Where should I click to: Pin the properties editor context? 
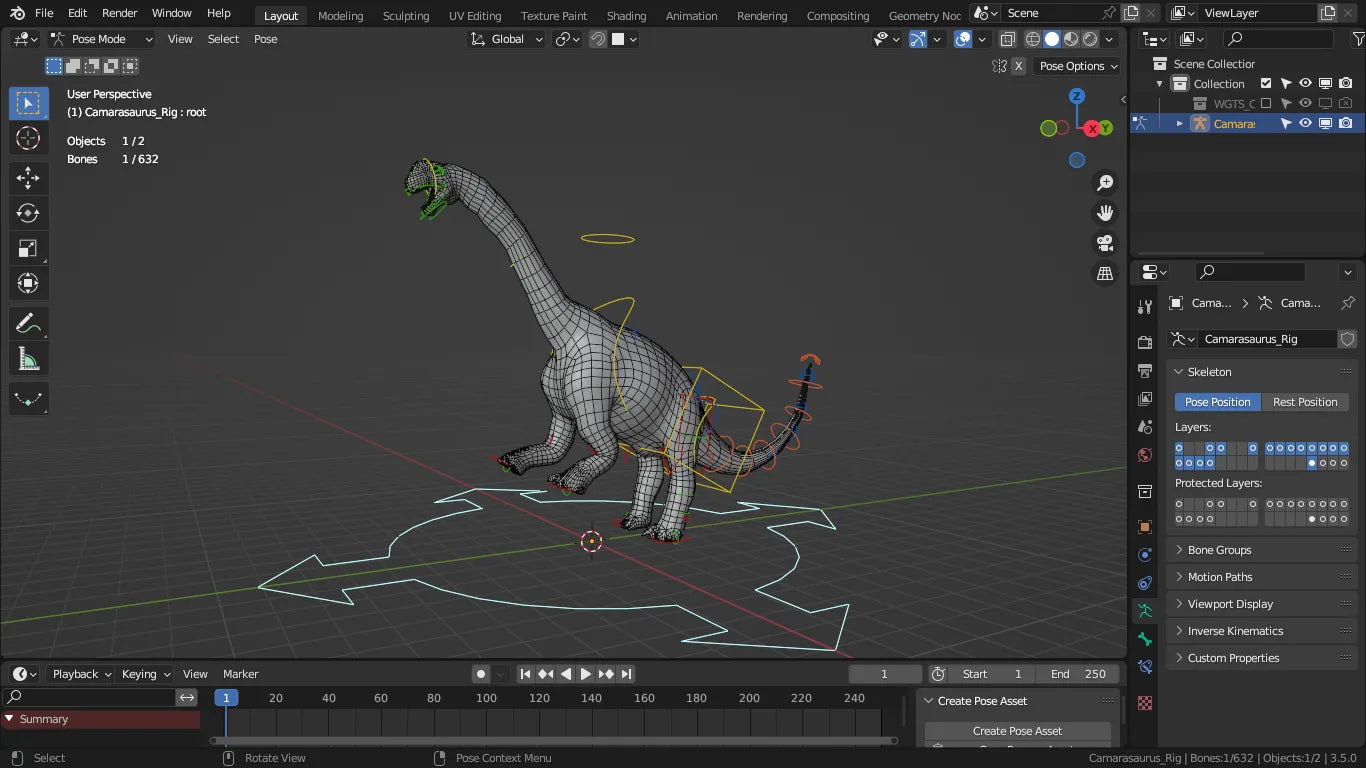click(1348, 303)
